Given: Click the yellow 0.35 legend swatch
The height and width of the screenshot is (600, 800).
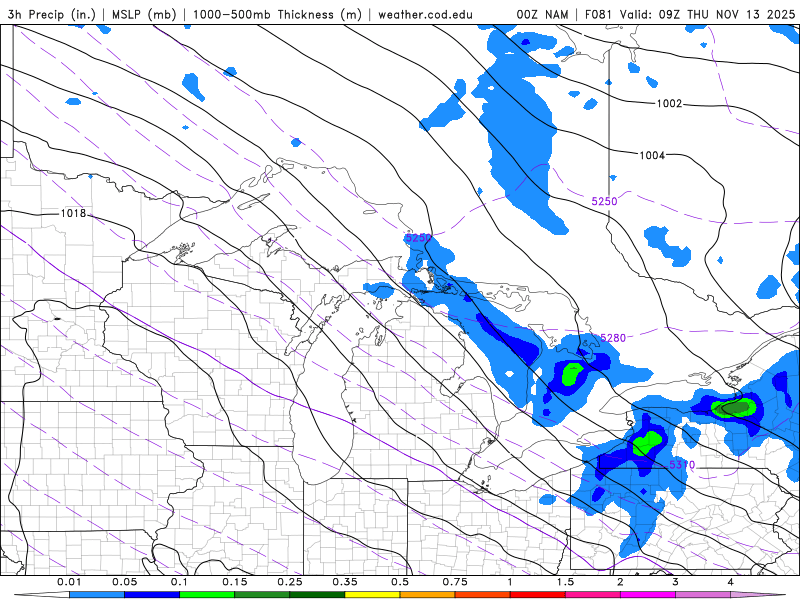Looking at the screenshot, I should tap(372, 595).
